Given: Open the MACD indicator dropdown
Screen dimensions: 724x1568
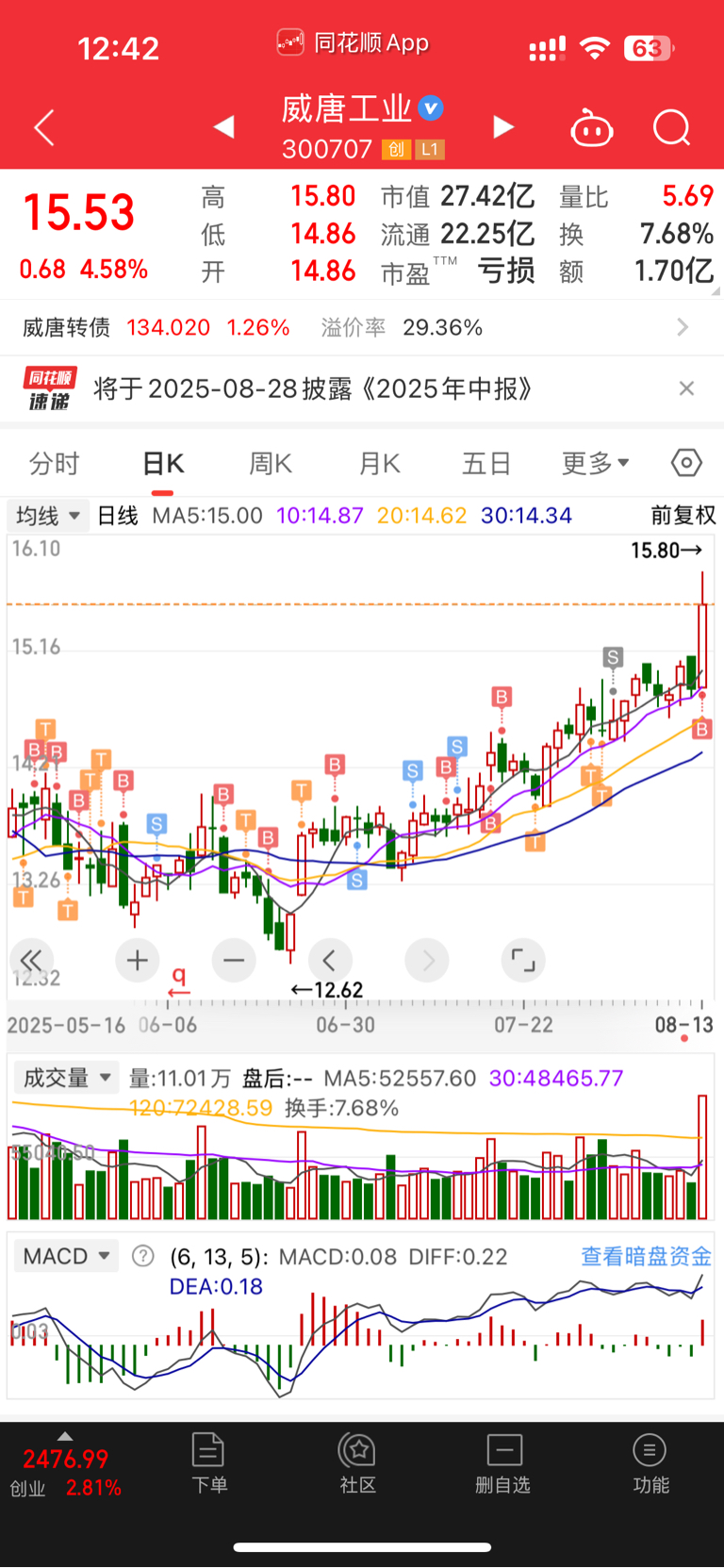Looking at the screenshot, I should 66,1256.
